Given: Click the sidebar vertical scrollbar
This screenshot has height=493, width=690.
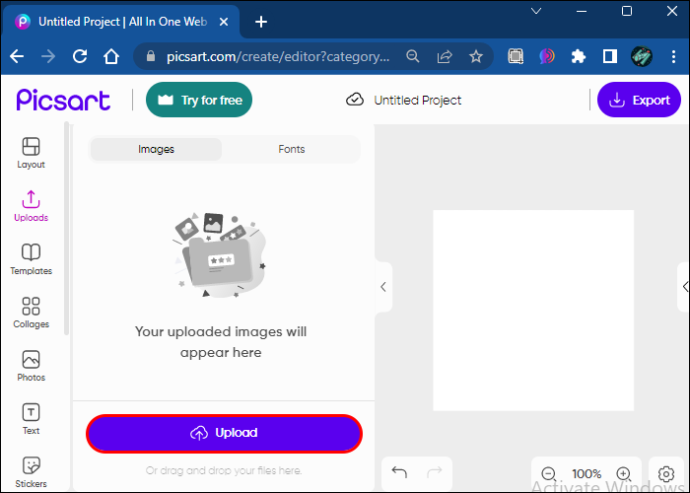Looking at the screenshot, I should click(x=66, y=228).
